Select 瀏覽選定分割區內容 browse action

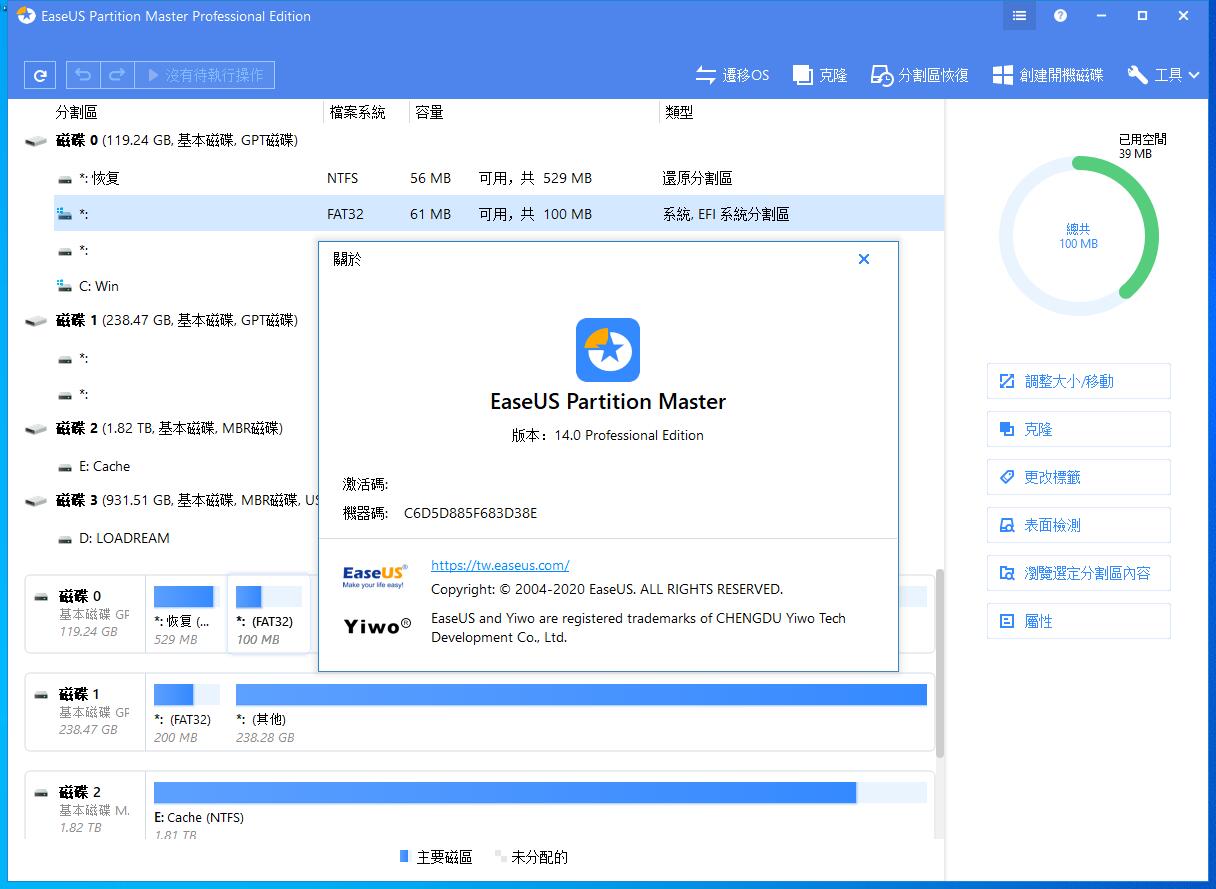[x=1078, y=573]
